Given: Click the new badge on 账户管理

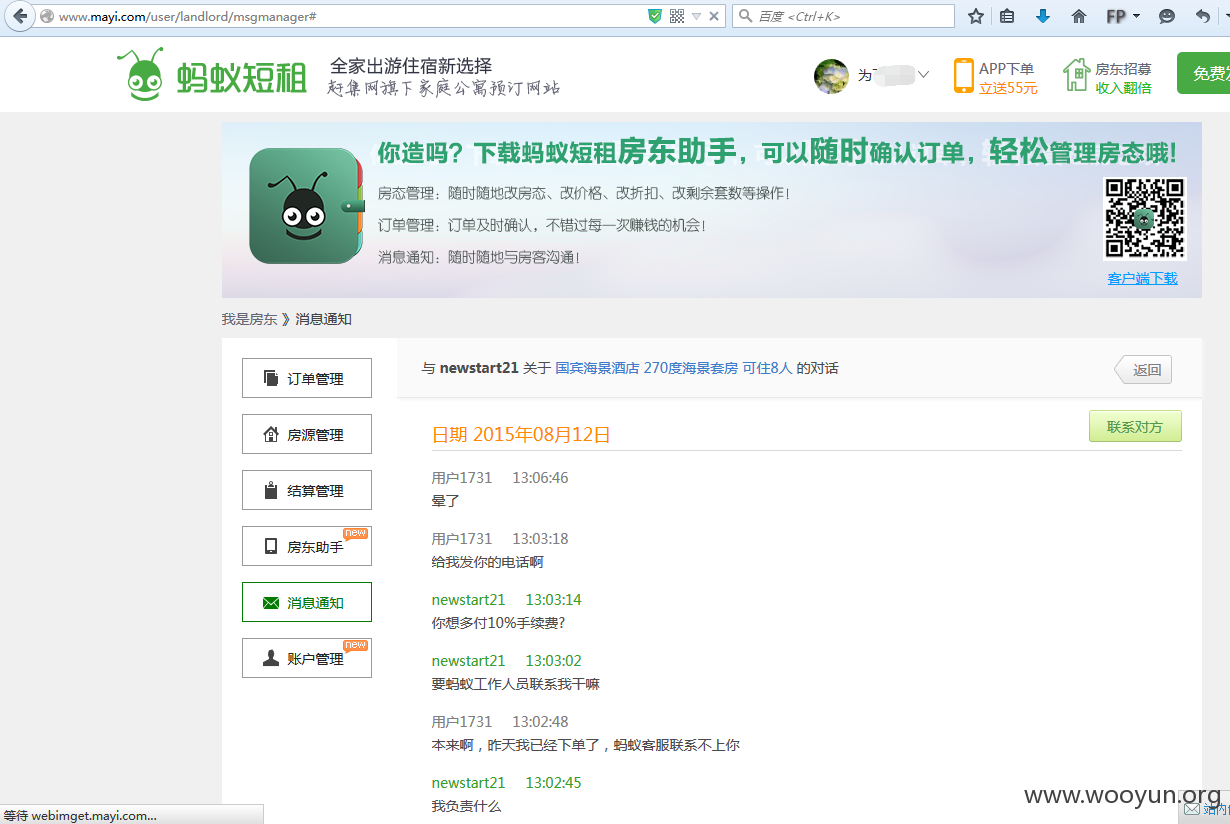Looking at the screenshot, I should (x=356, y=645).
